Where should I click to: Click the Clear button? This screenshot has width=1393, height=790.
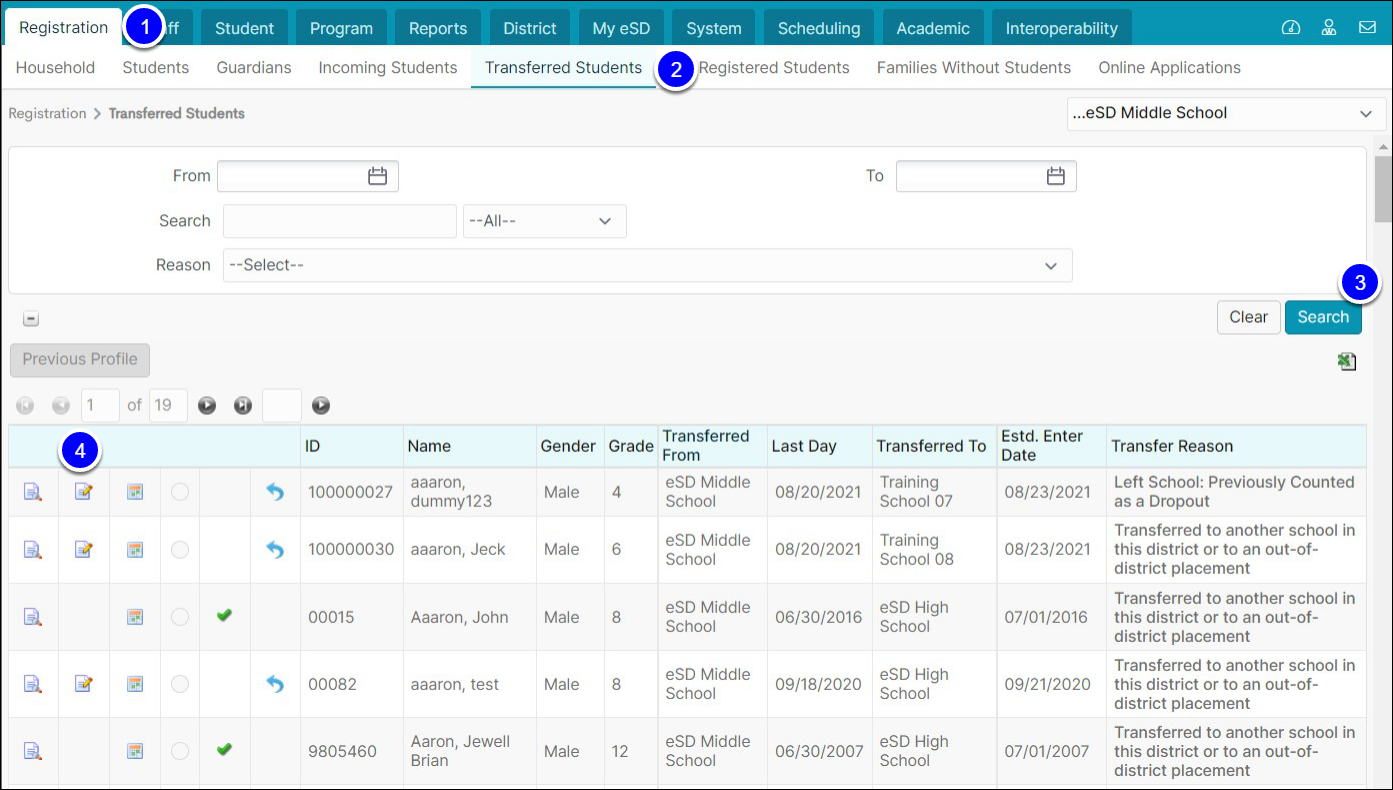1248,317
